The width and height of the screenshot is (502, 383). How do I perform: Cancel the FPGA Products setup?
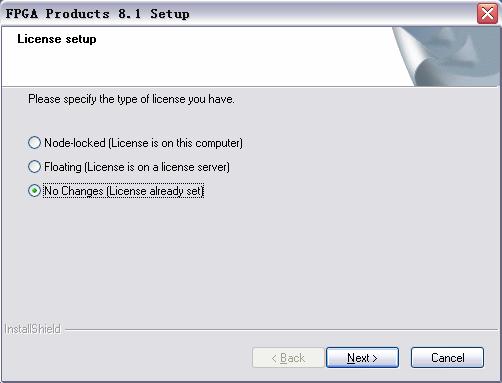(447, 358)
